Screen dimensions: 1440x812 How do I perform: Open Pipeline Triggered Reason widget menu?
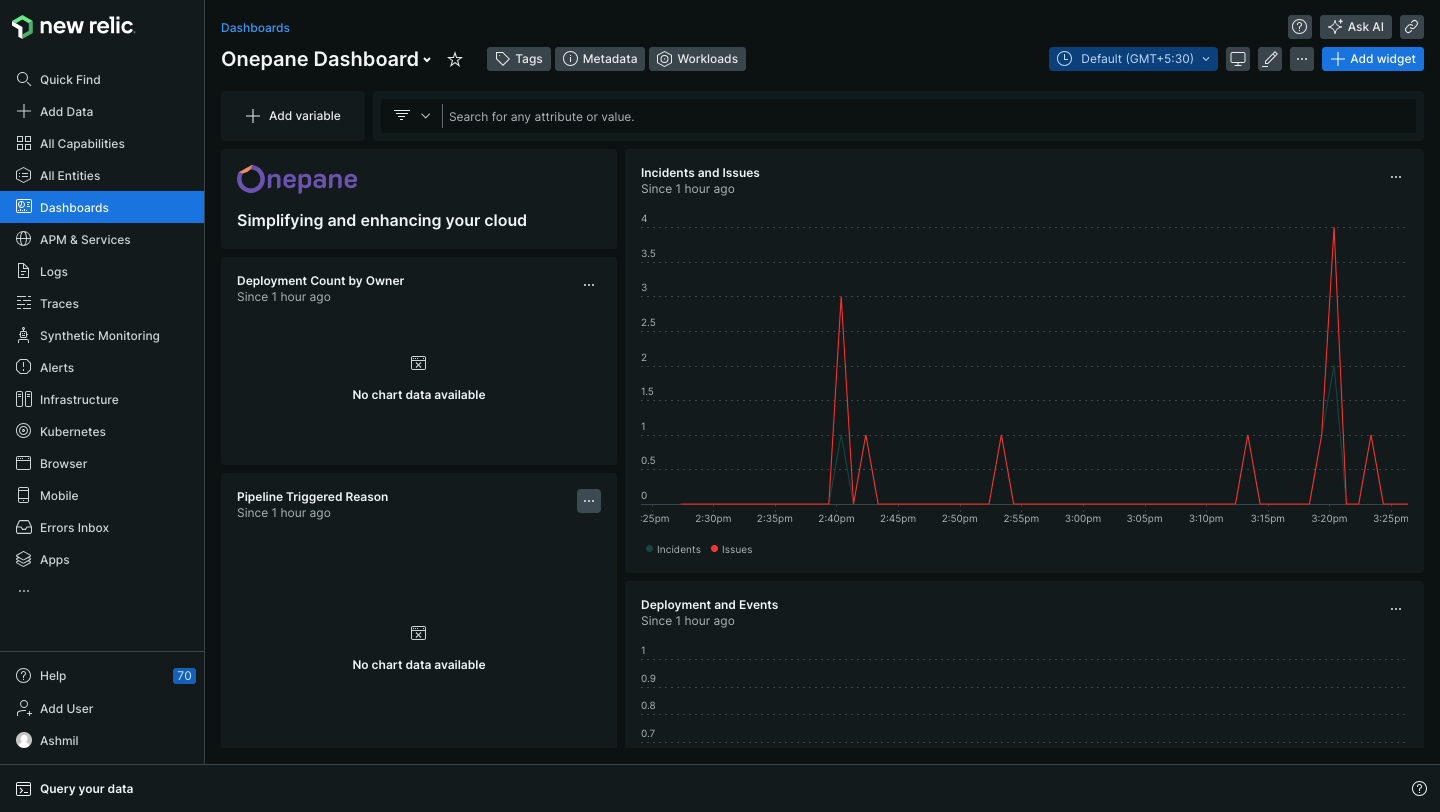click(x=589, y=501)
